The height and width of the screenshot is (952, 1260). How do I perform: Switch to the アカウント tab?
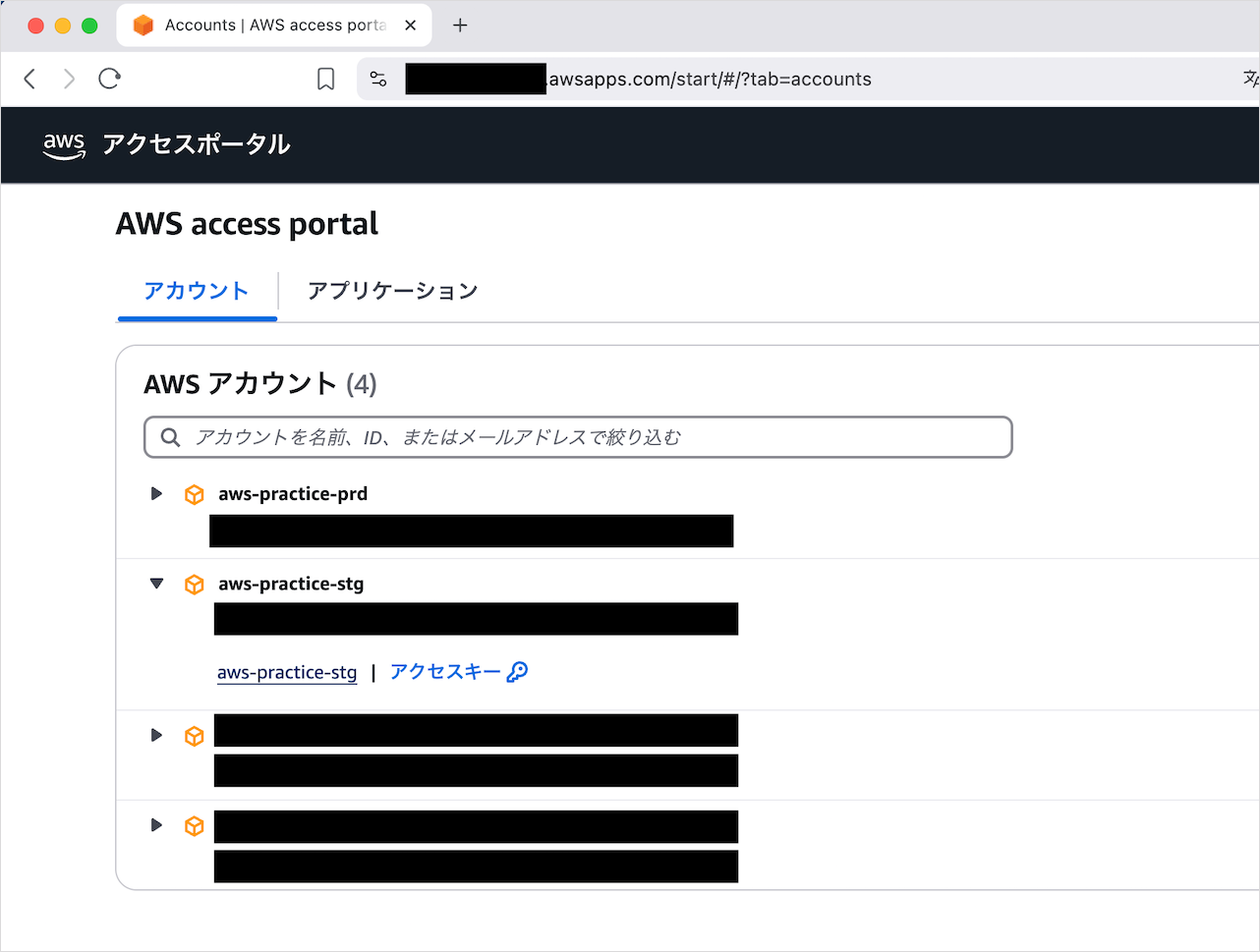(x=197, y=291)
